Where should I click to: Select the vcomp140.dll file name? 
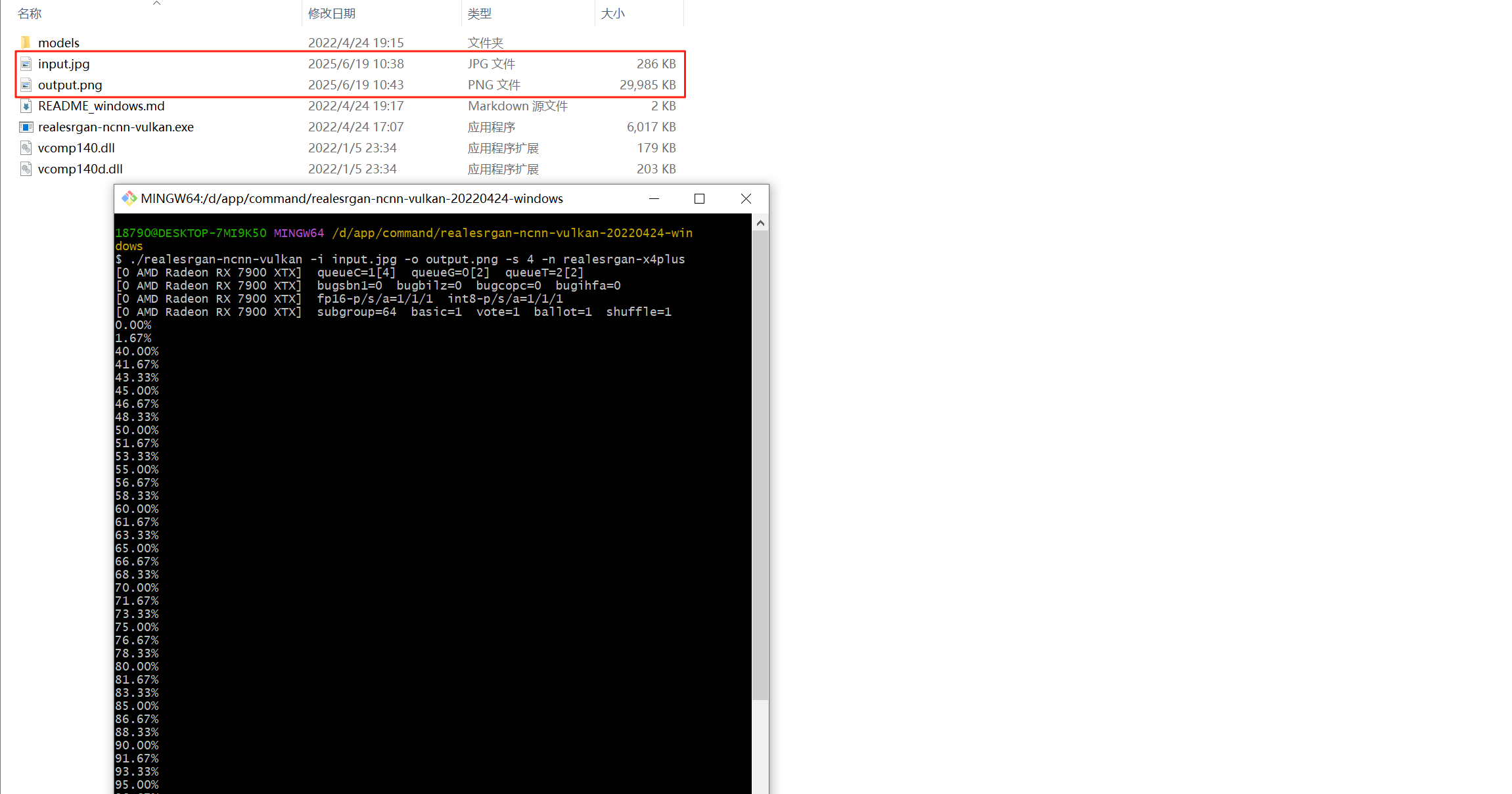pos(76,148)
